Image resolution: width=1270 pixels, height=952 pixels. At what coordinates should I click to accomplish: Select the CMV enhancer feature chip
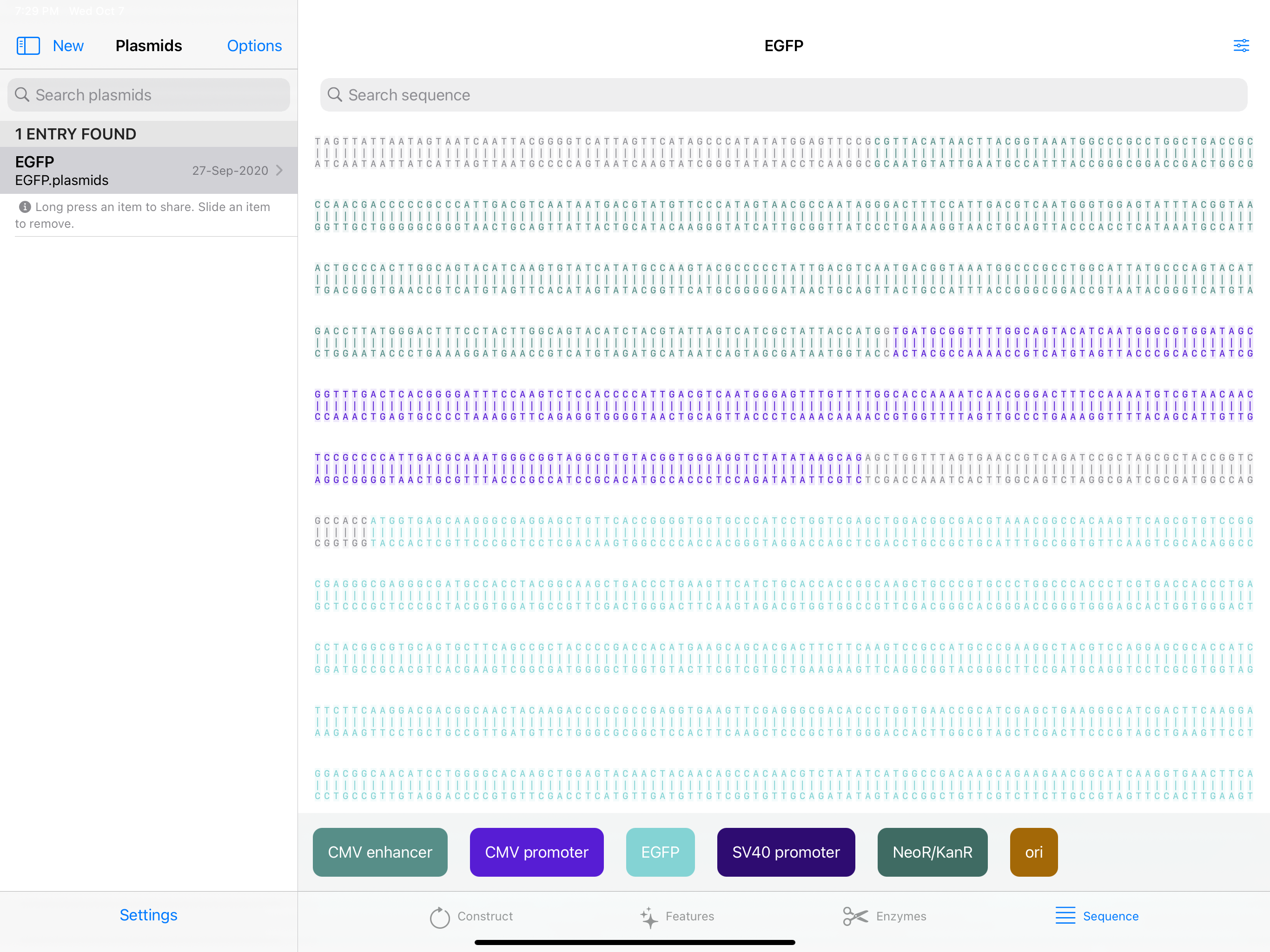[x=379, y=852]
